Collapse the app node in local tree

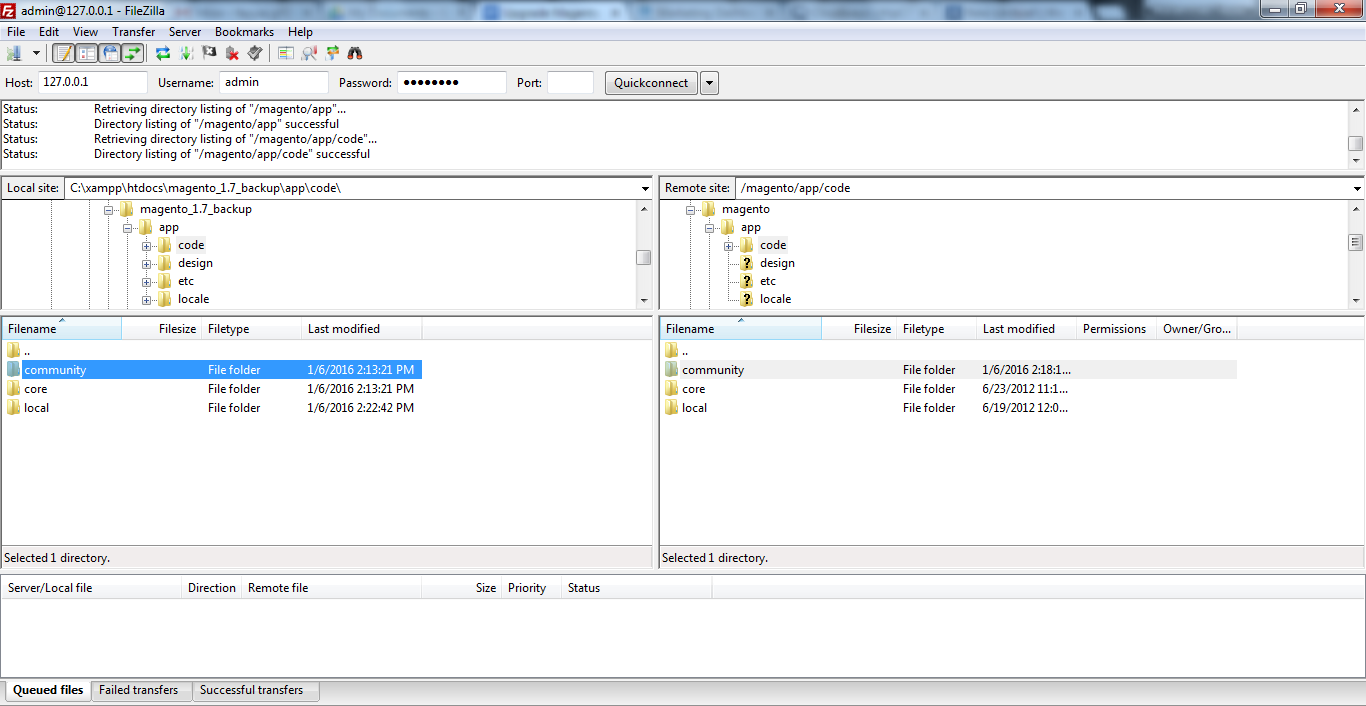pos(128,228)
